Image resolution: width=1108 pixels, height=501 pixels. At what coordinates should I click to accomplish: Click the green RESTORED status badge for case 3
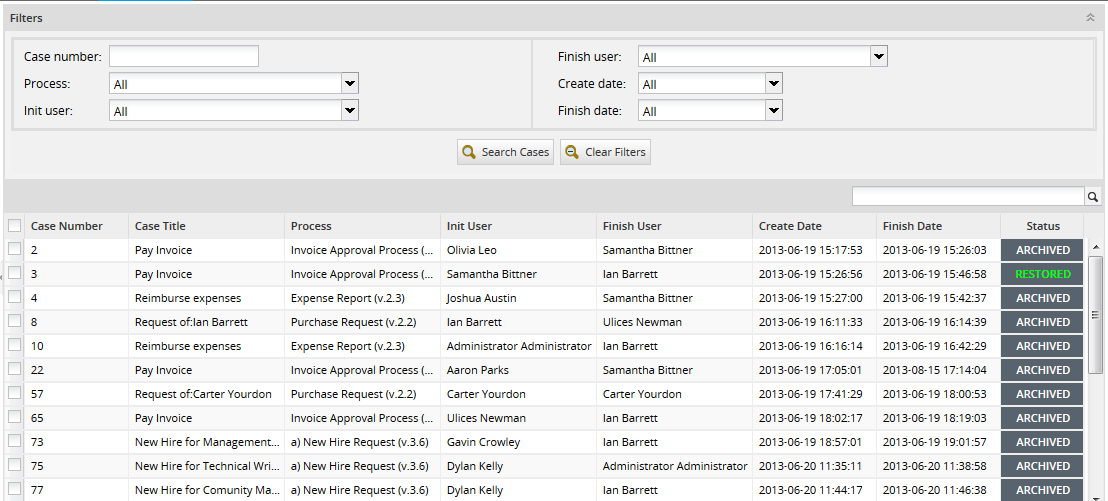[1042, 274]
